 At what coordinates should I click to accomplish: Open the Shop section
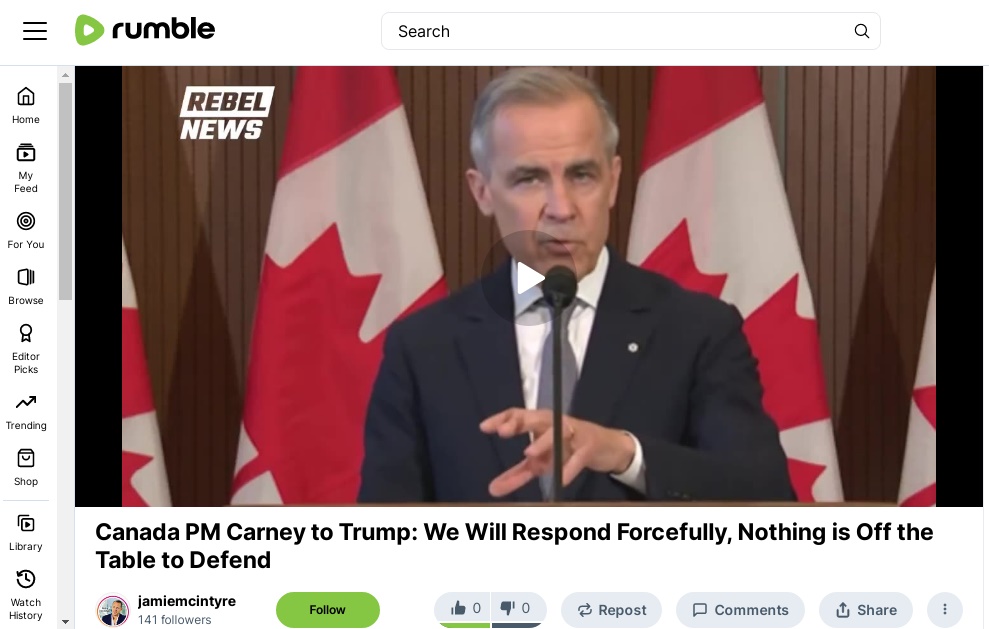click(x=26, y=467)
